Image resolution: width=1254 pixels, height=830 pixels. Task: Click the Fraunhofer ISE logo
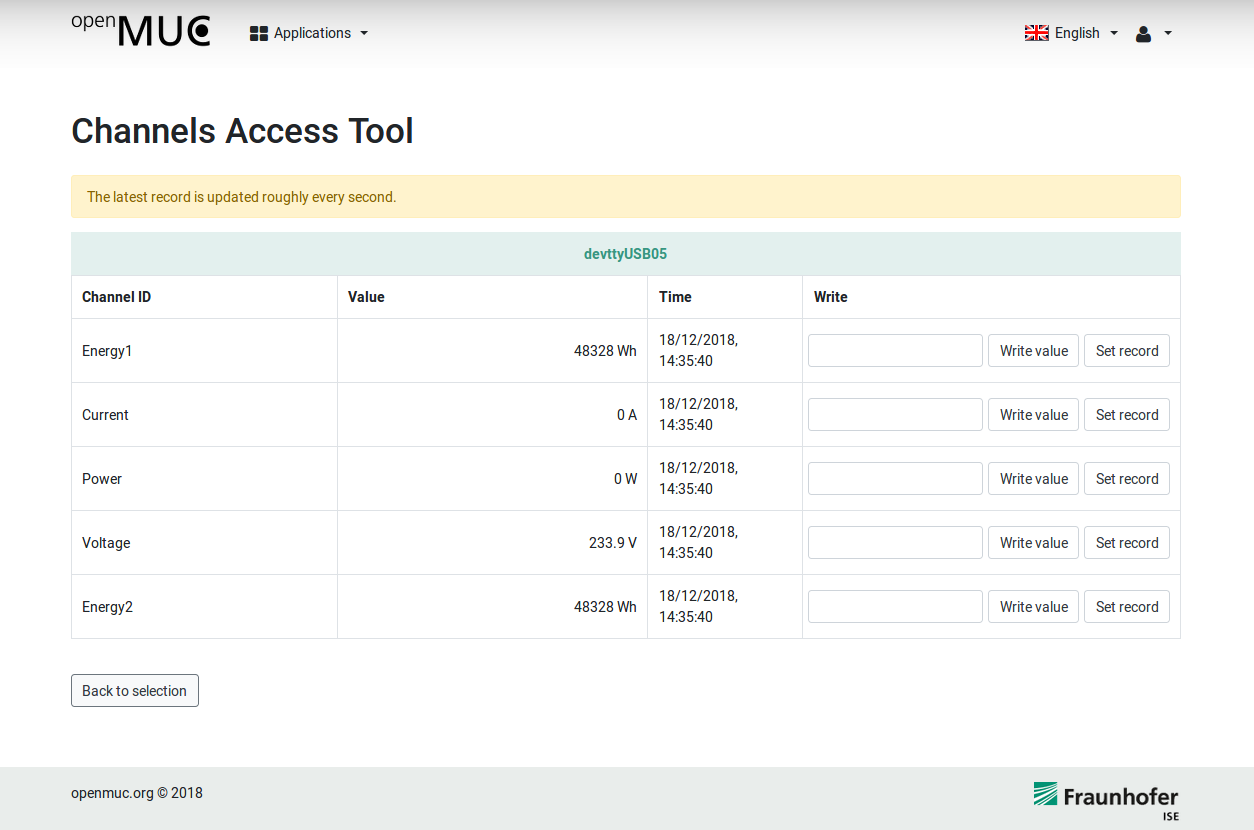pyautogui.click(x=1106, y=796)
